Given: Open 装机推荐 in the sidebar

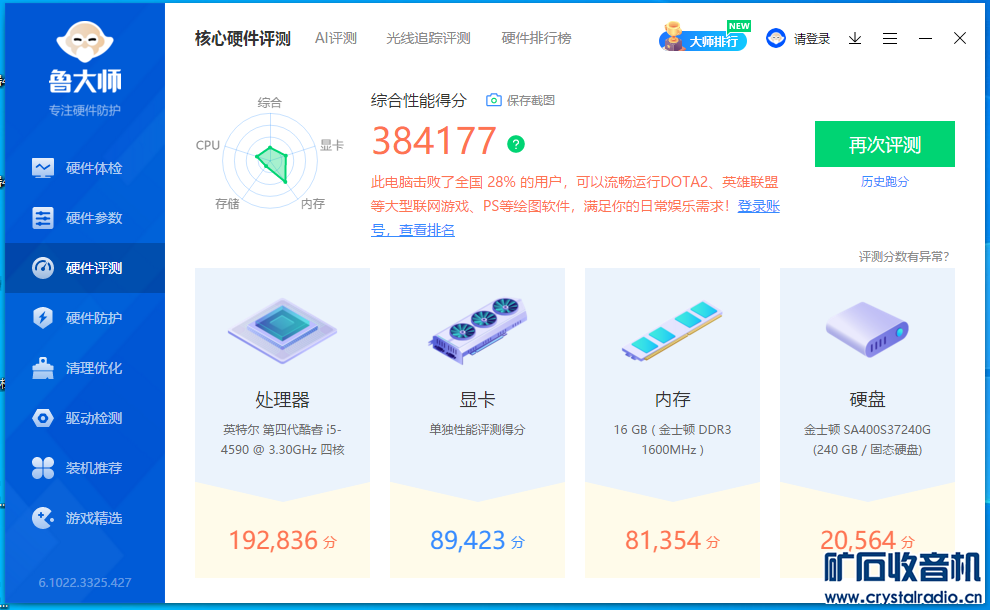Looking at the screenshot, I should (85, 468).
